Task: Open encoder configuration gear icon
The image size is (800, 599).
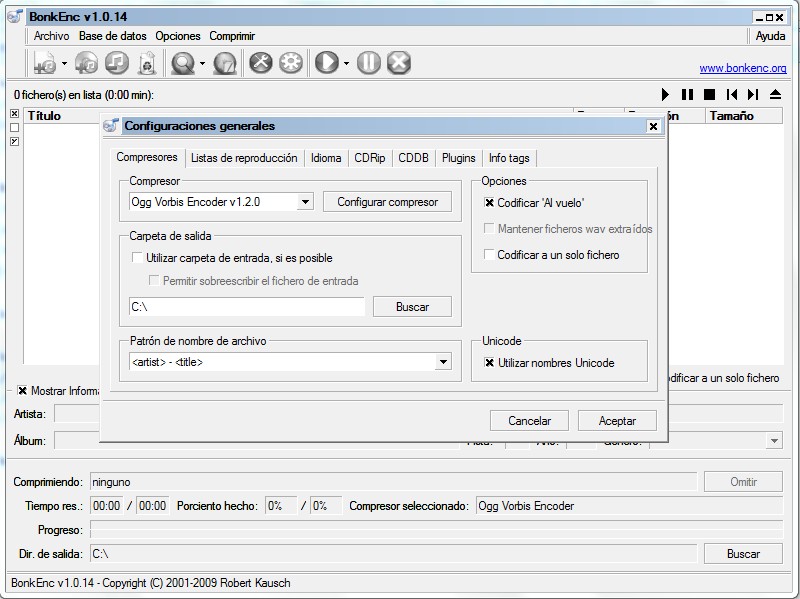Action: point(291,63)
